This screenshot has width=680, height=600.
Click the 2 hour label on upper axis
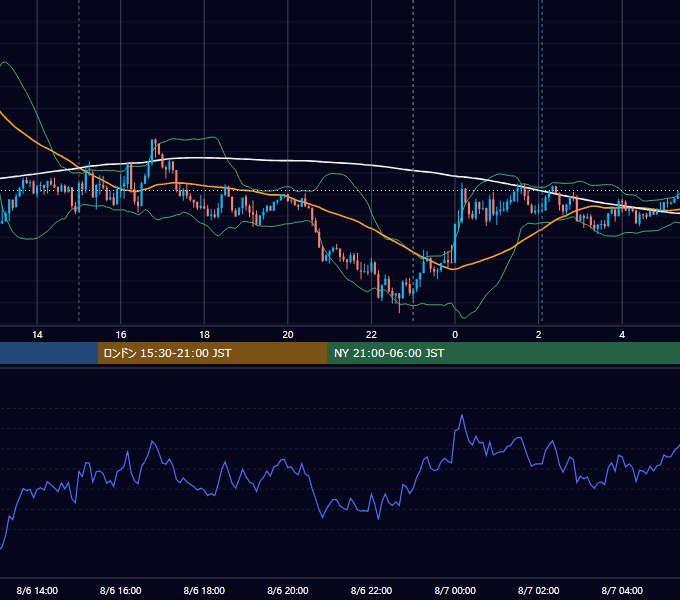539,335
